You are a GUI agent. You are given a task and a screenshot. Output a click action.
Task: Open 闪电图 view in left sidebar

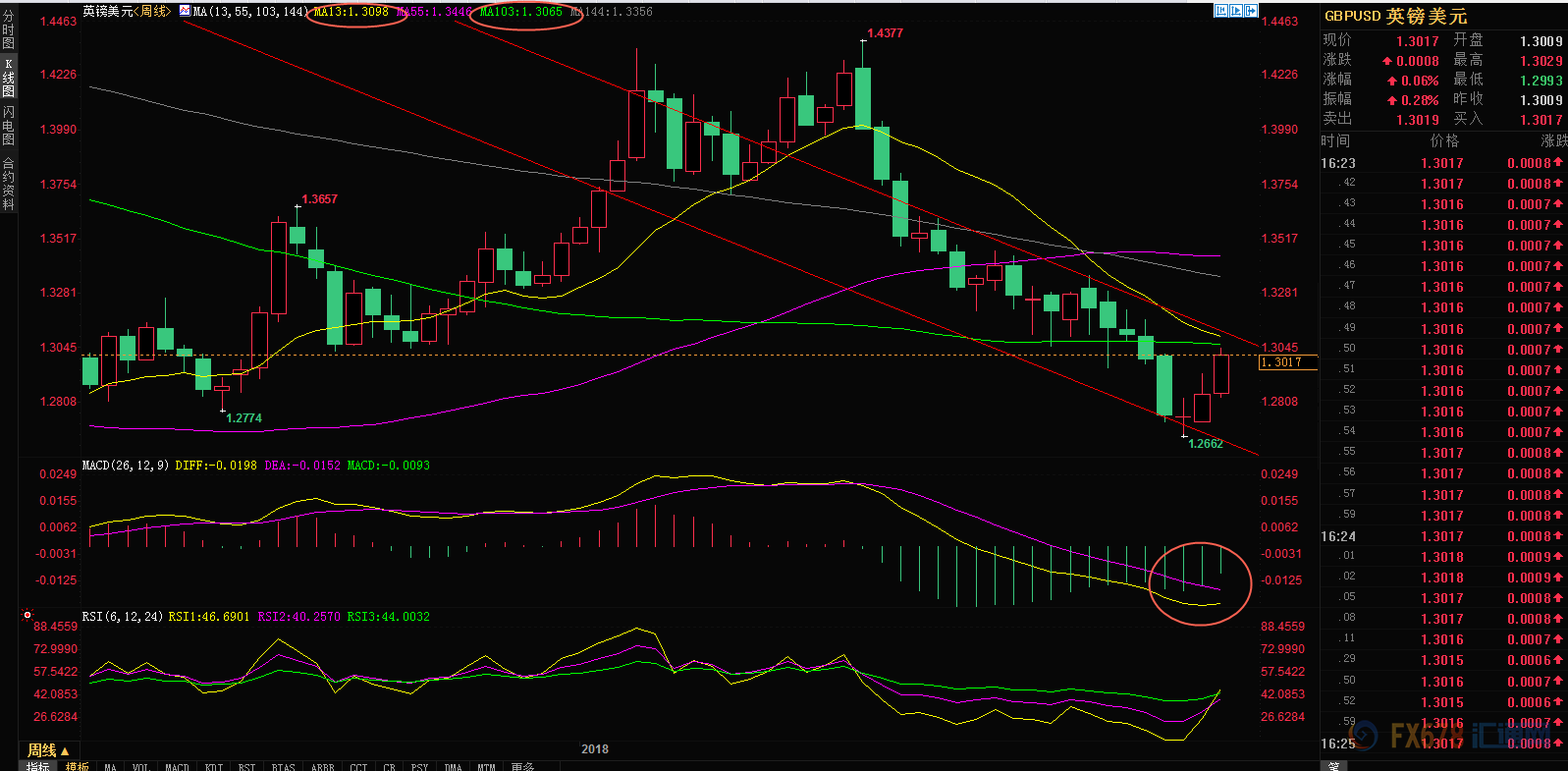9,126
